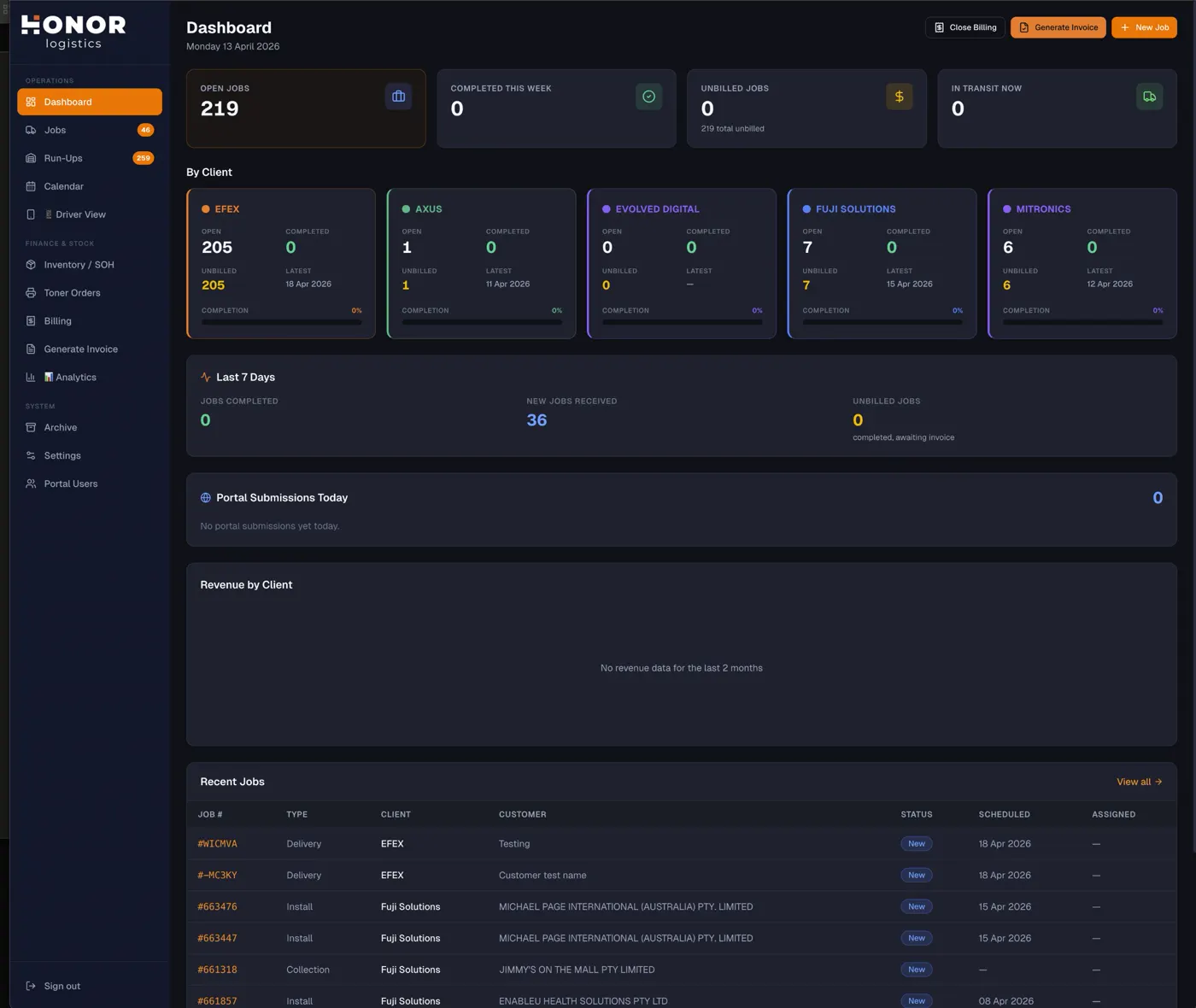Click the Calendar icon in sidebar
Screen dimensions: 1196x1008
pos(31,186)
